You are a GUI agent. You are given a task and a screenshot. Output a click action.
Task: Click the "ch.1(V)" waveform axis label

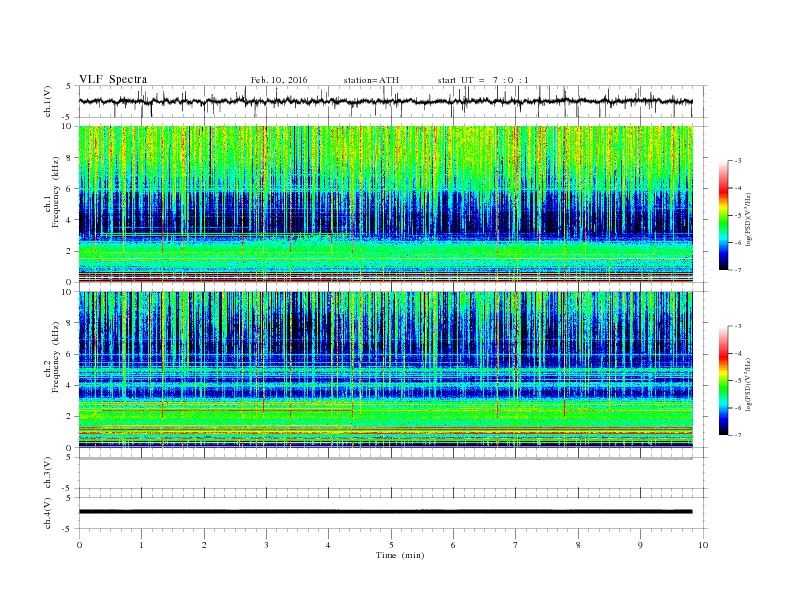point(48,102)
